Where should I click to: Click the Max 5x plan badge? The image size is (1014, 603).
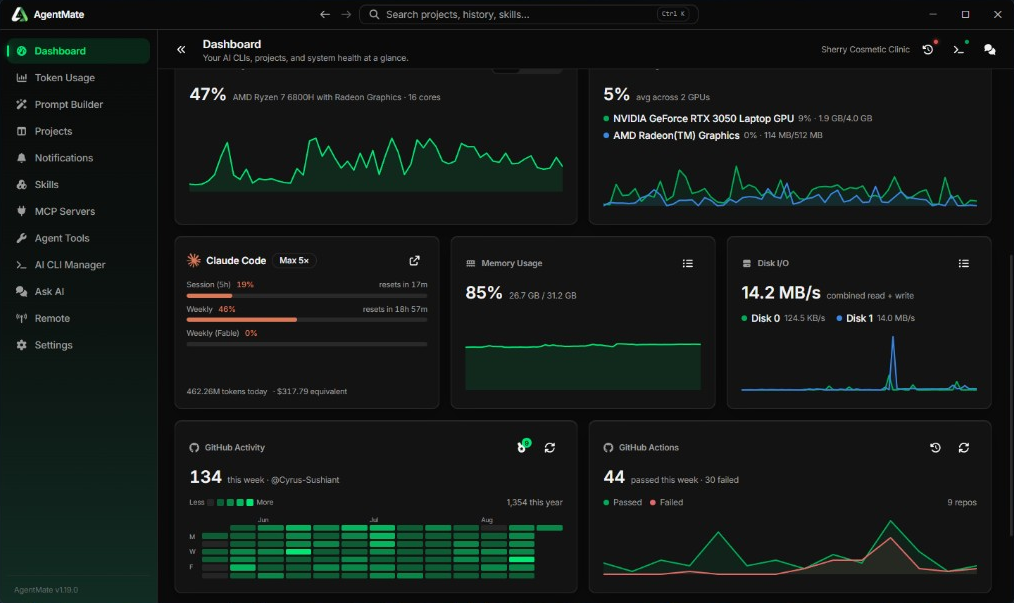294,260
